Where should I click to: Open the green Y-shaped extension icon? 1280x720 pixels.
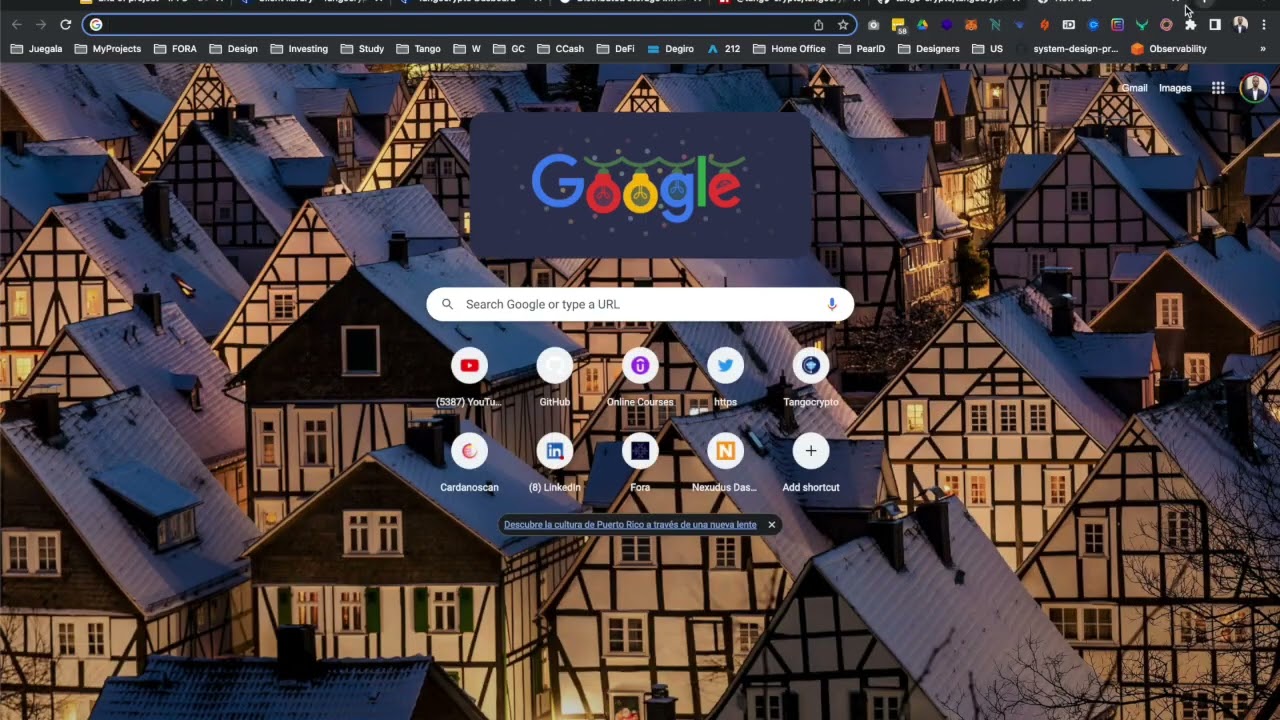pos(1141,24)
